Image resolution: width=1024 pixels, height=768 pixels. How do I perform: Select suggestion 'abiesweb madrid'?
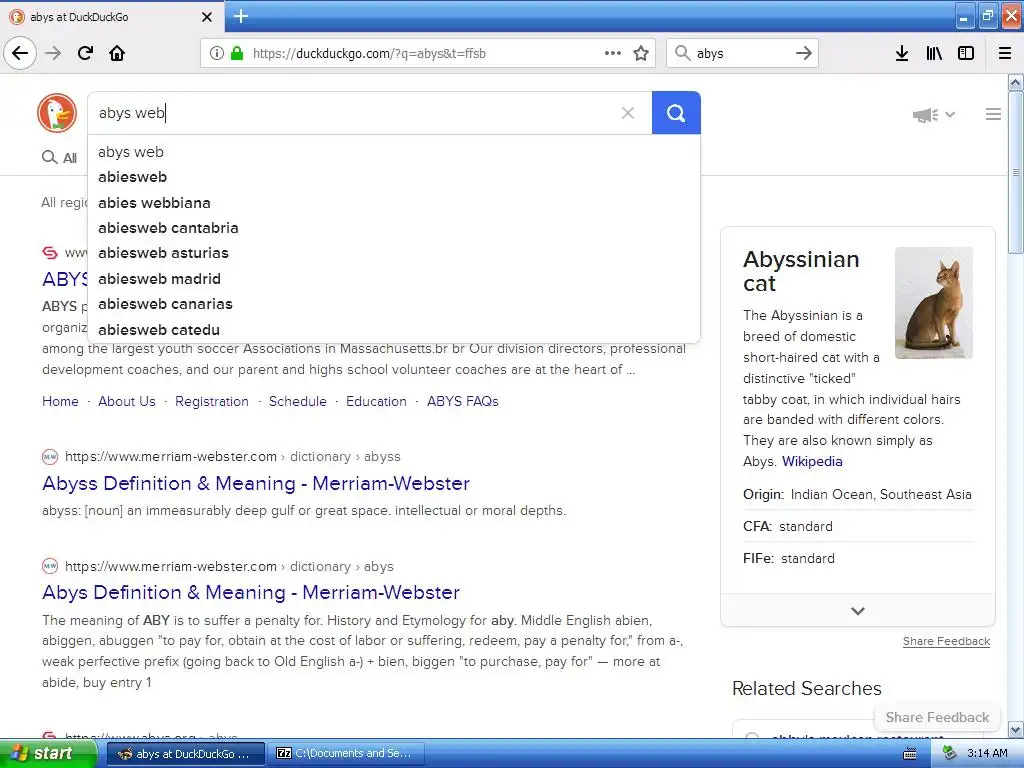coord(394,279)
